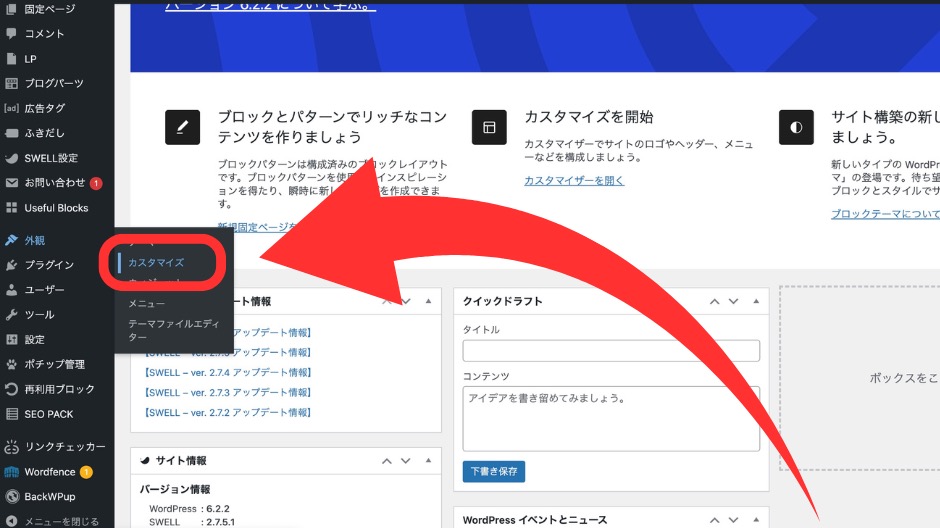Click the Useful Blocks grid icon
This screenshot has height=528, width=940.
coord(11,208)
